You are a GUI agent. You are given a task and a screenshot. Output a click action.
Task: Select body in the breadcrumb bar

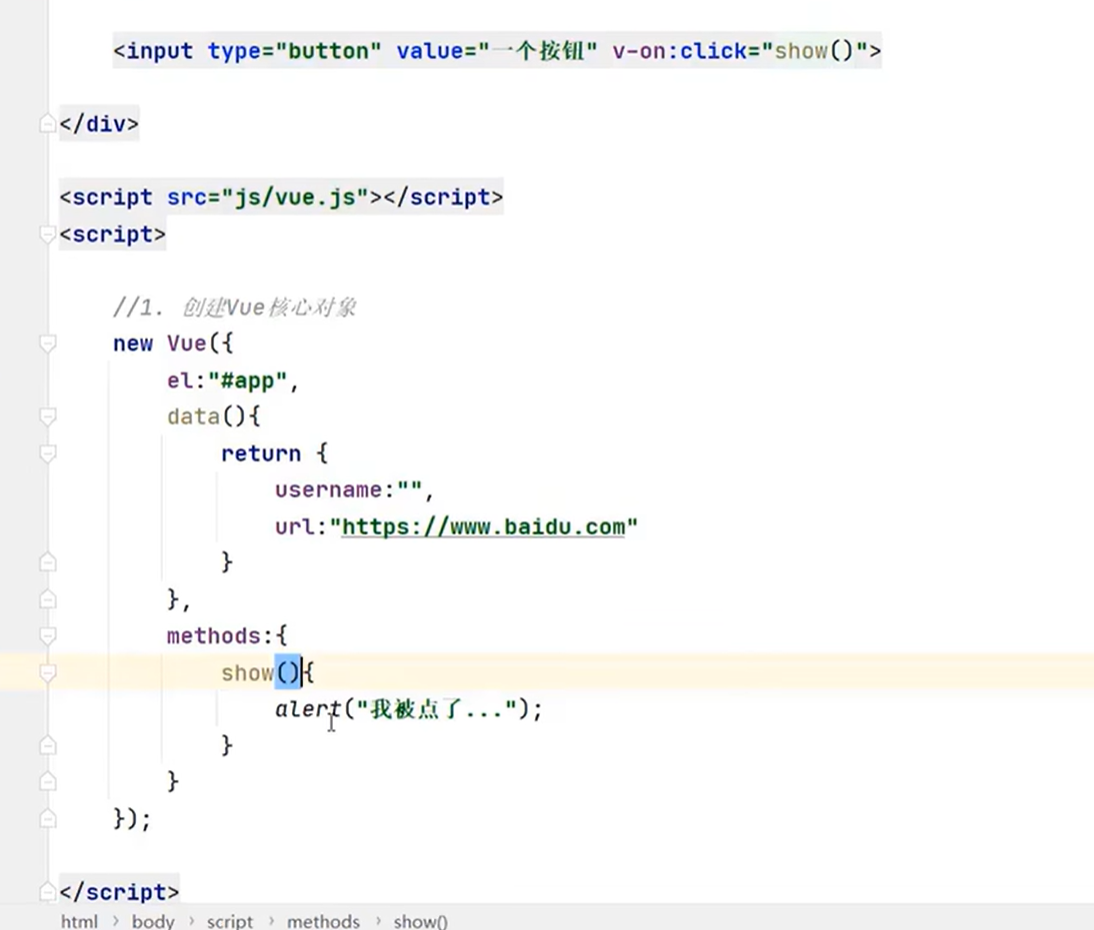point(153,921)
